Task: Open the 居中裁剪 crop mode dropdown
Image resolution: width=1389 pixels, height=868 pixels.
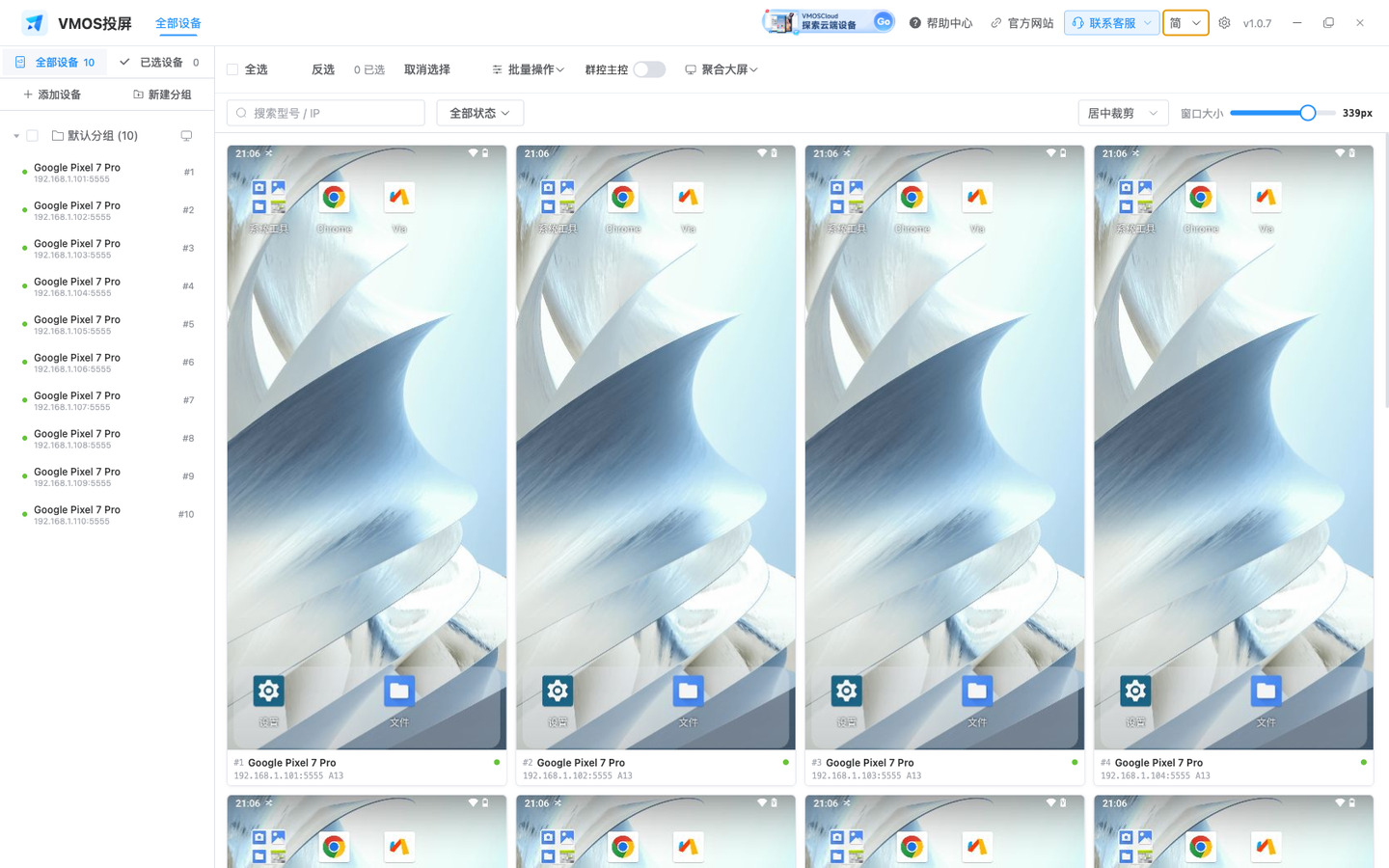Action: coord(1123,113)
